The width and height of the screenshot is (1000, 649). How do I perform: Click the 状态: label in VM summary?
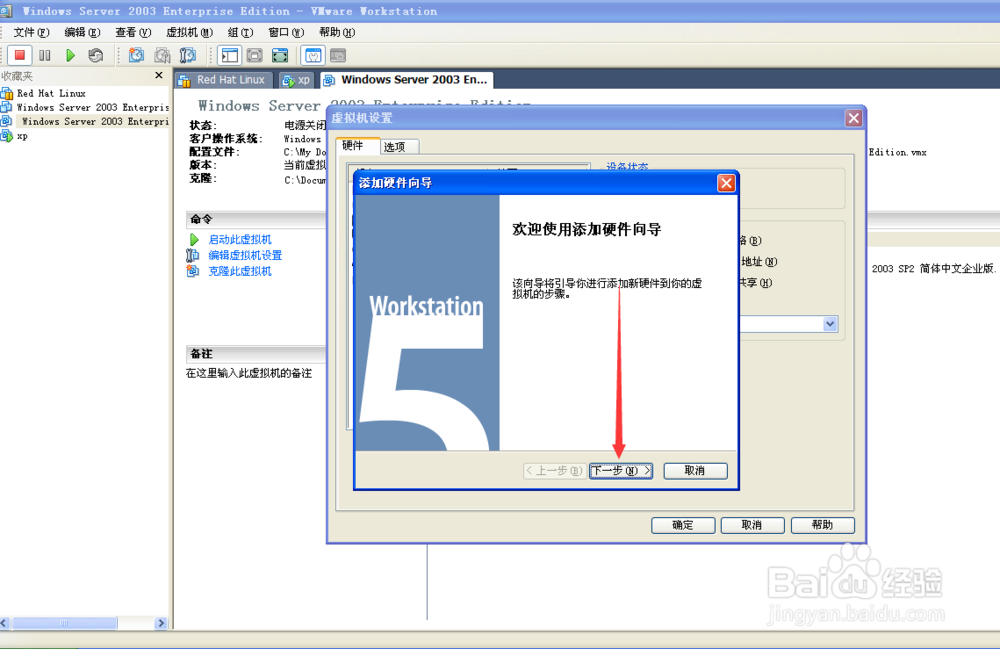point(203,125)
